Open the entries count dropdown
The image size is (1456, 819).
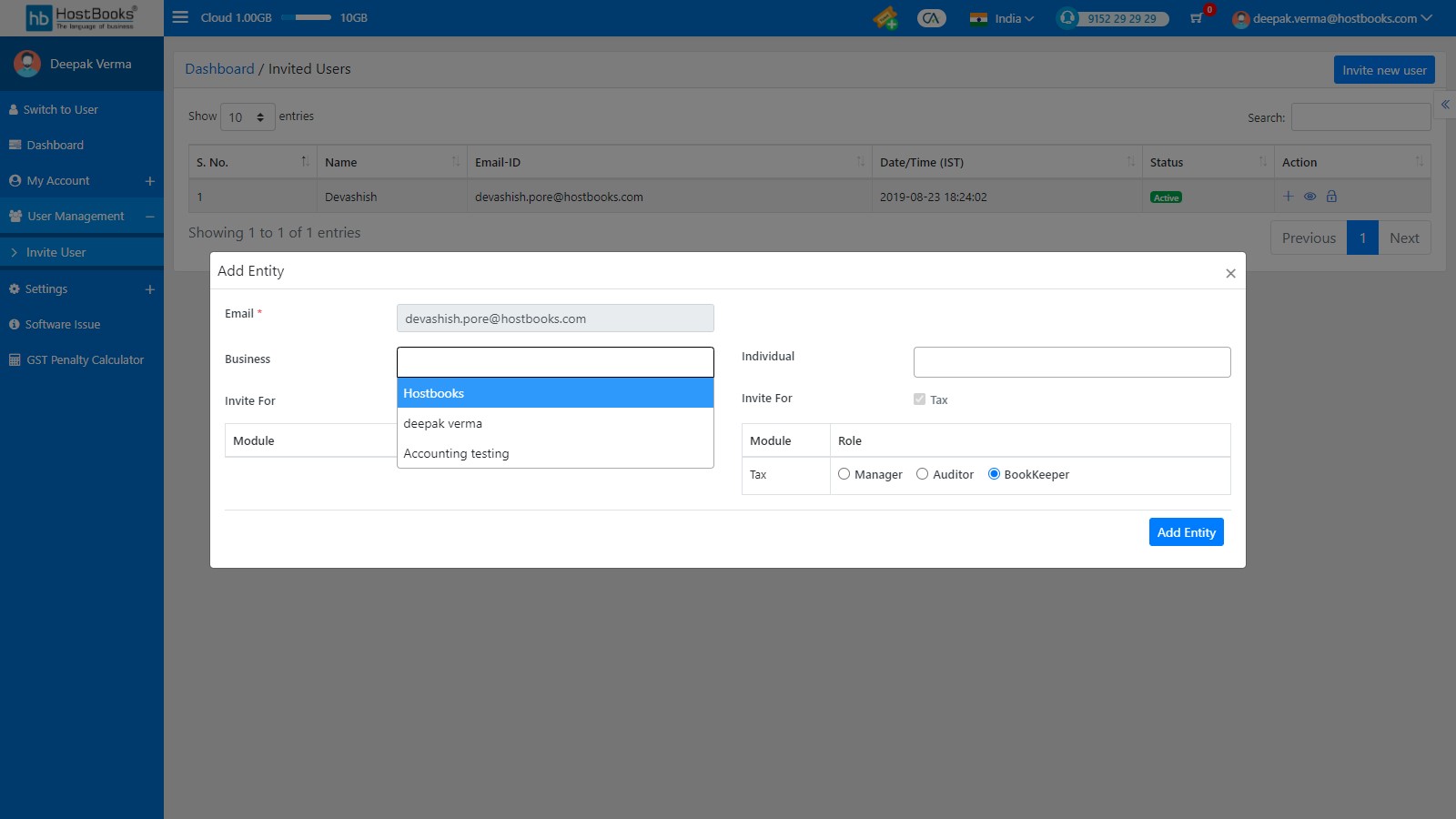click(x=248, y=117)
